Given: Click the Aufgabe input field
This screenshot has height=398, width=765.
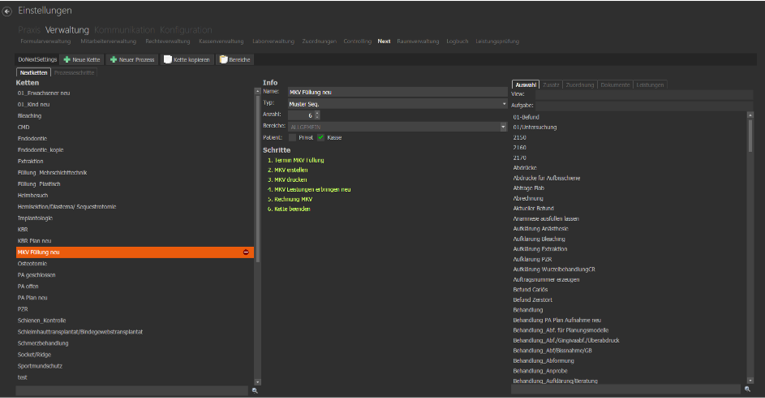Looking at the screenshot, I should pos(644,105).
